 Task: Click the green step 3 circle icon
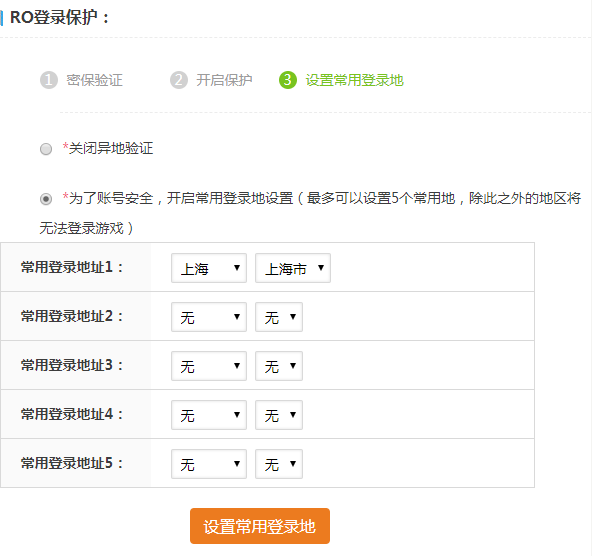(288, 80)
